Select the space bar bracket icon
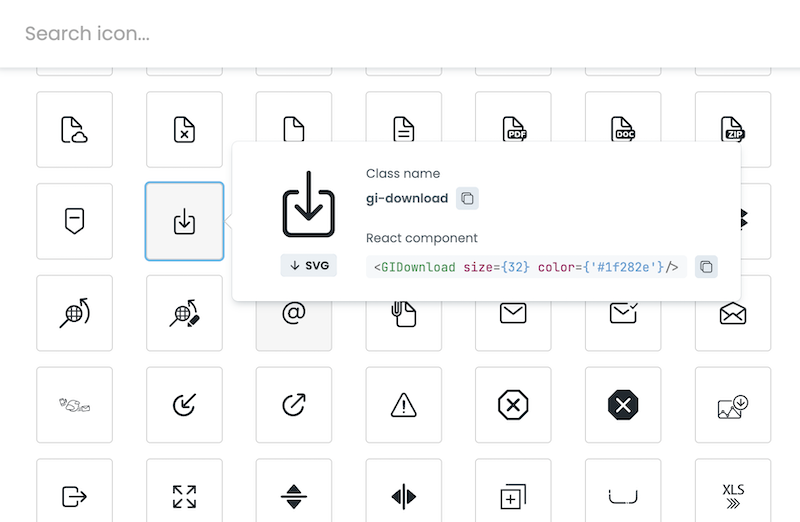Image resolution: width=800 pixels, height=522 pixels. 623,491
